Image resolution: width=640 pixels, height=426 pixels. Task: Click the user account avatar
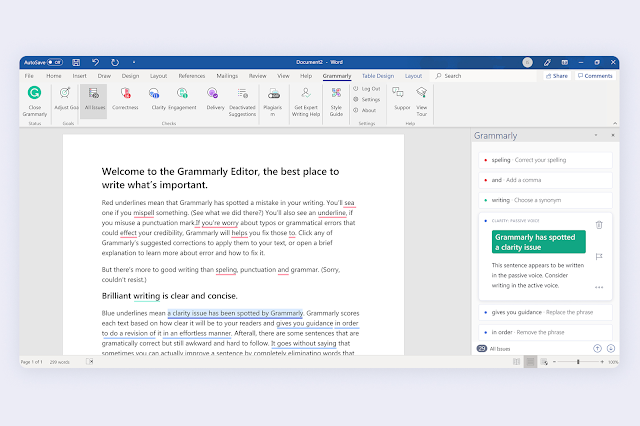(527, 62)
